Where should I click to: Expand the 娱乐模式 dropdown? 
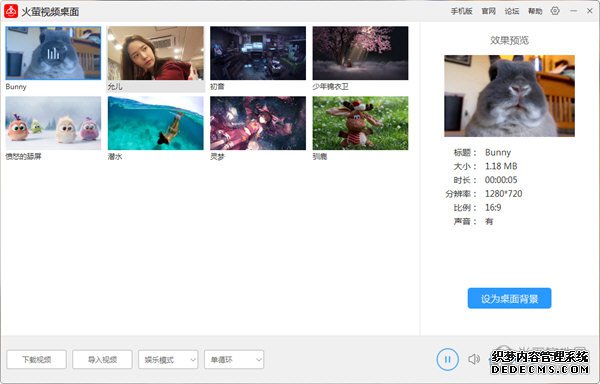click(x=168, y=360)
